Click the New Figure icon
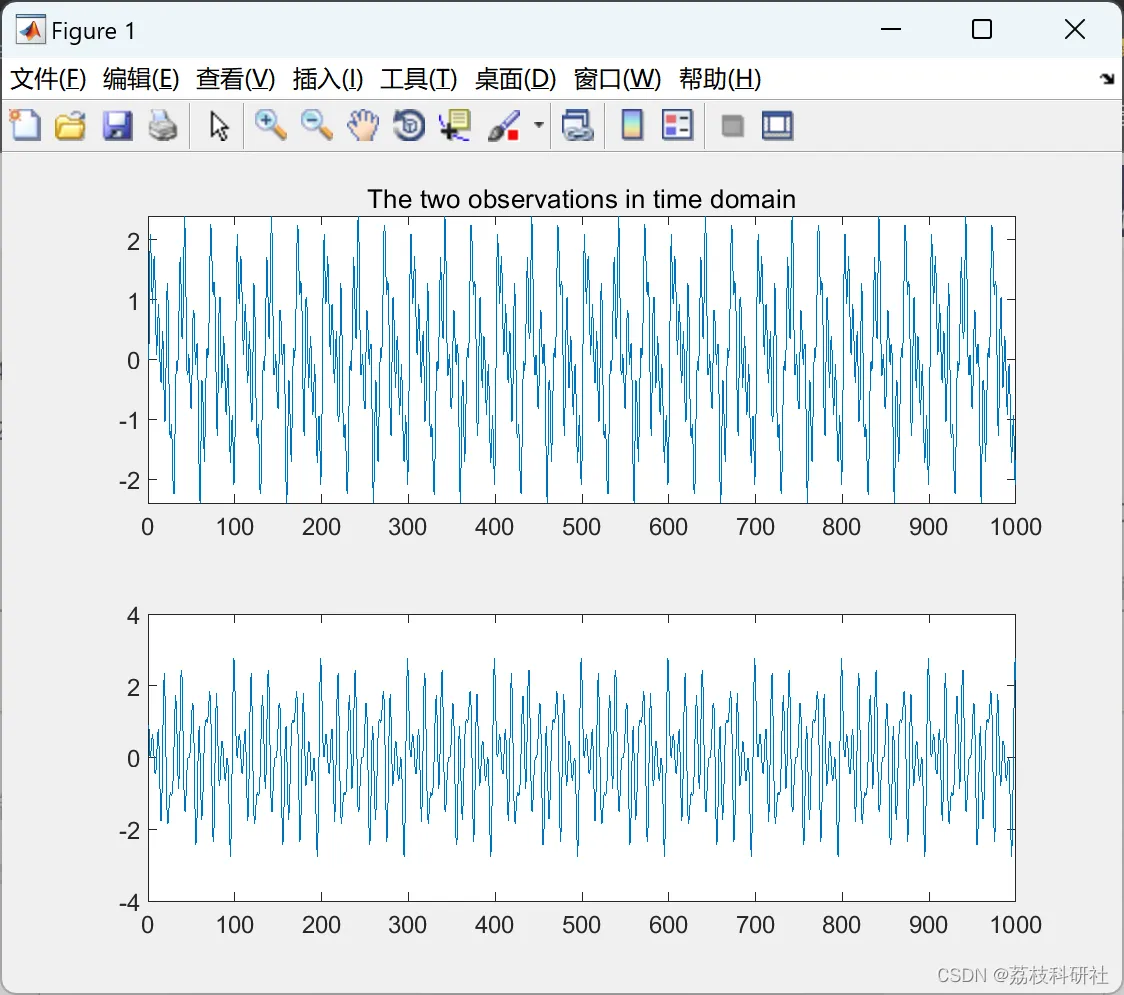1124x995 pixels. [25, 126]
